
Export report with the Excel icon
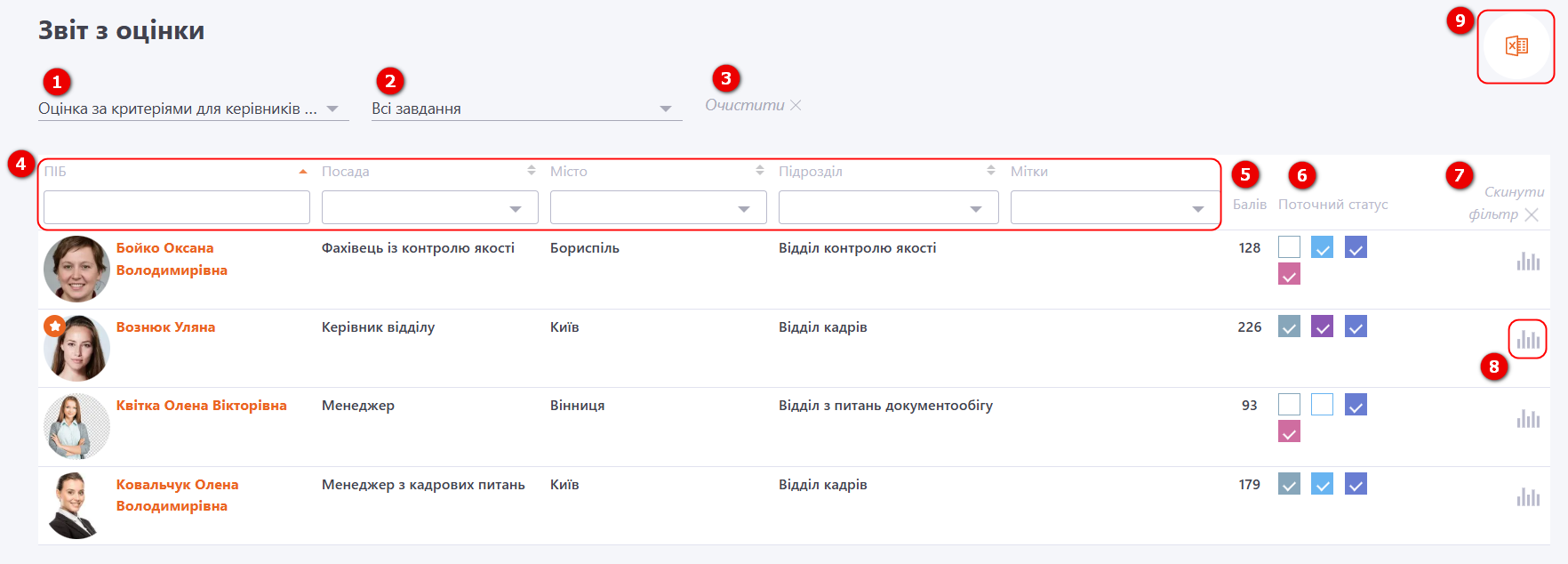[1516, 46]
